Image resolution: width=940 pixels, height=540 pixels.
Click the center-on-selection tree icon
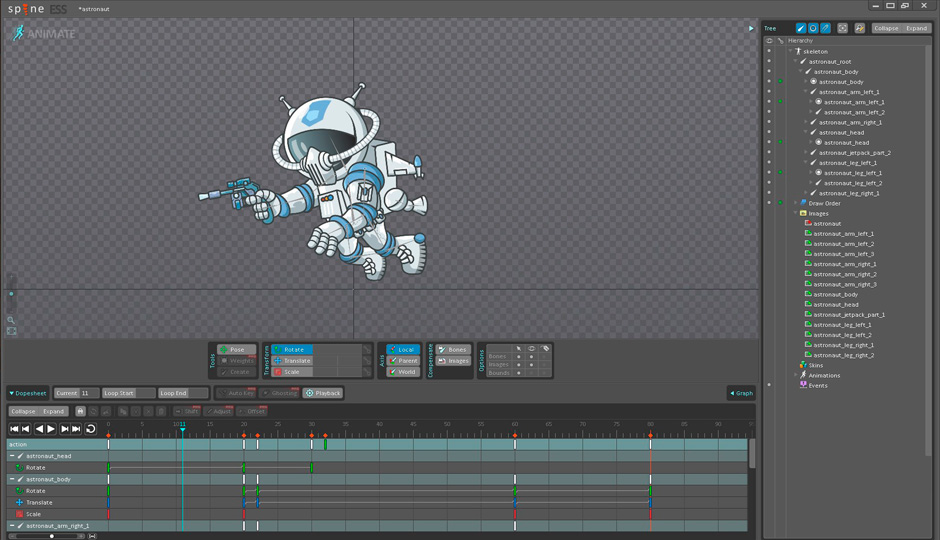[842, 28]
